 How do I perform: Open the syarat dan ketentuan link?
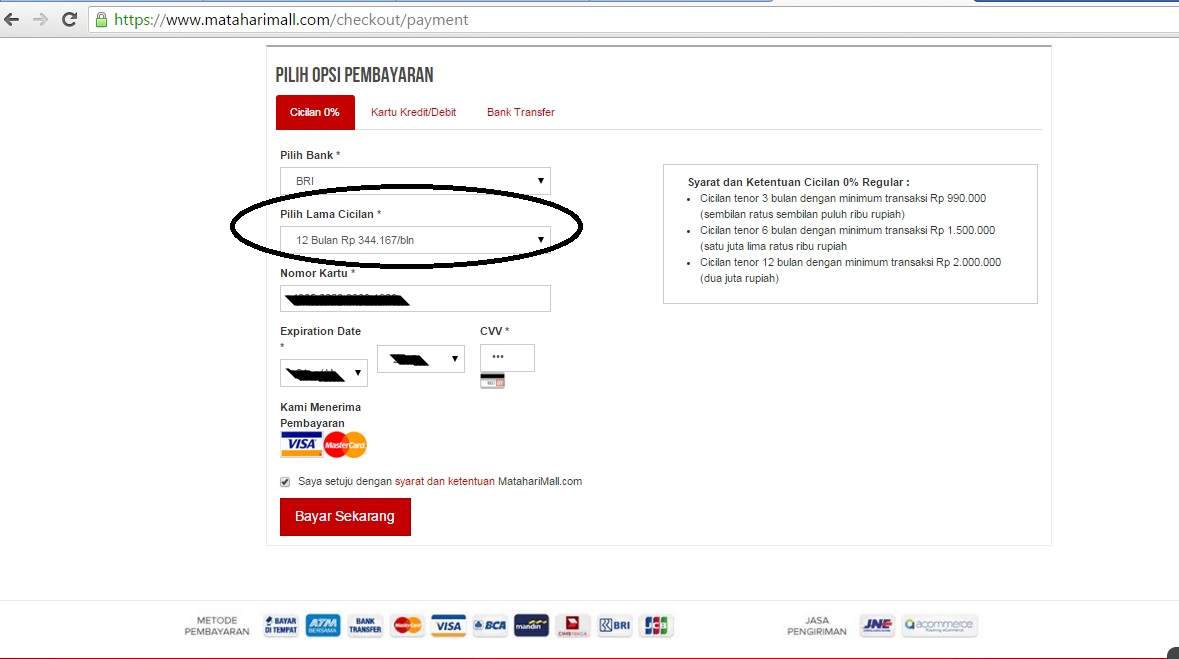point(444,481)
